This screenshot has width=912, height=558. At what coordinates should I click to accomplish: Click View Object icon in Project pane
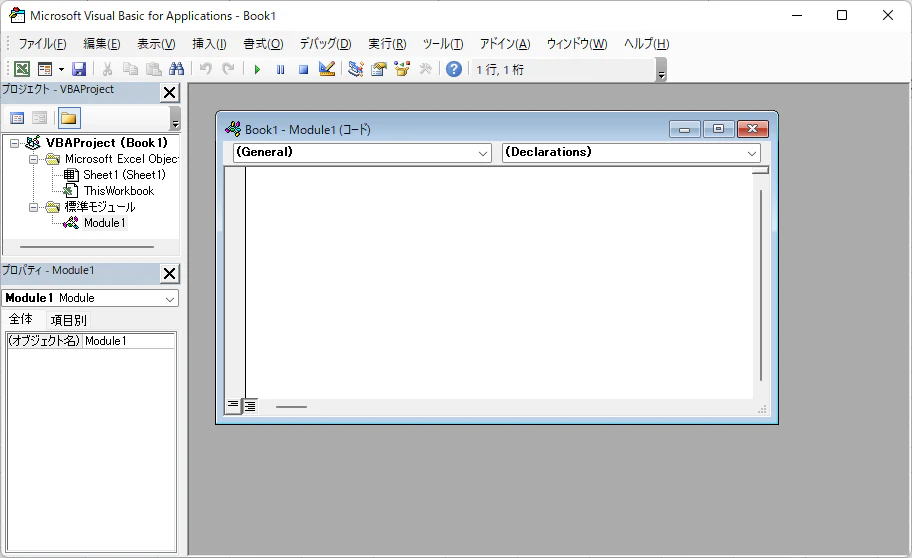40,119
